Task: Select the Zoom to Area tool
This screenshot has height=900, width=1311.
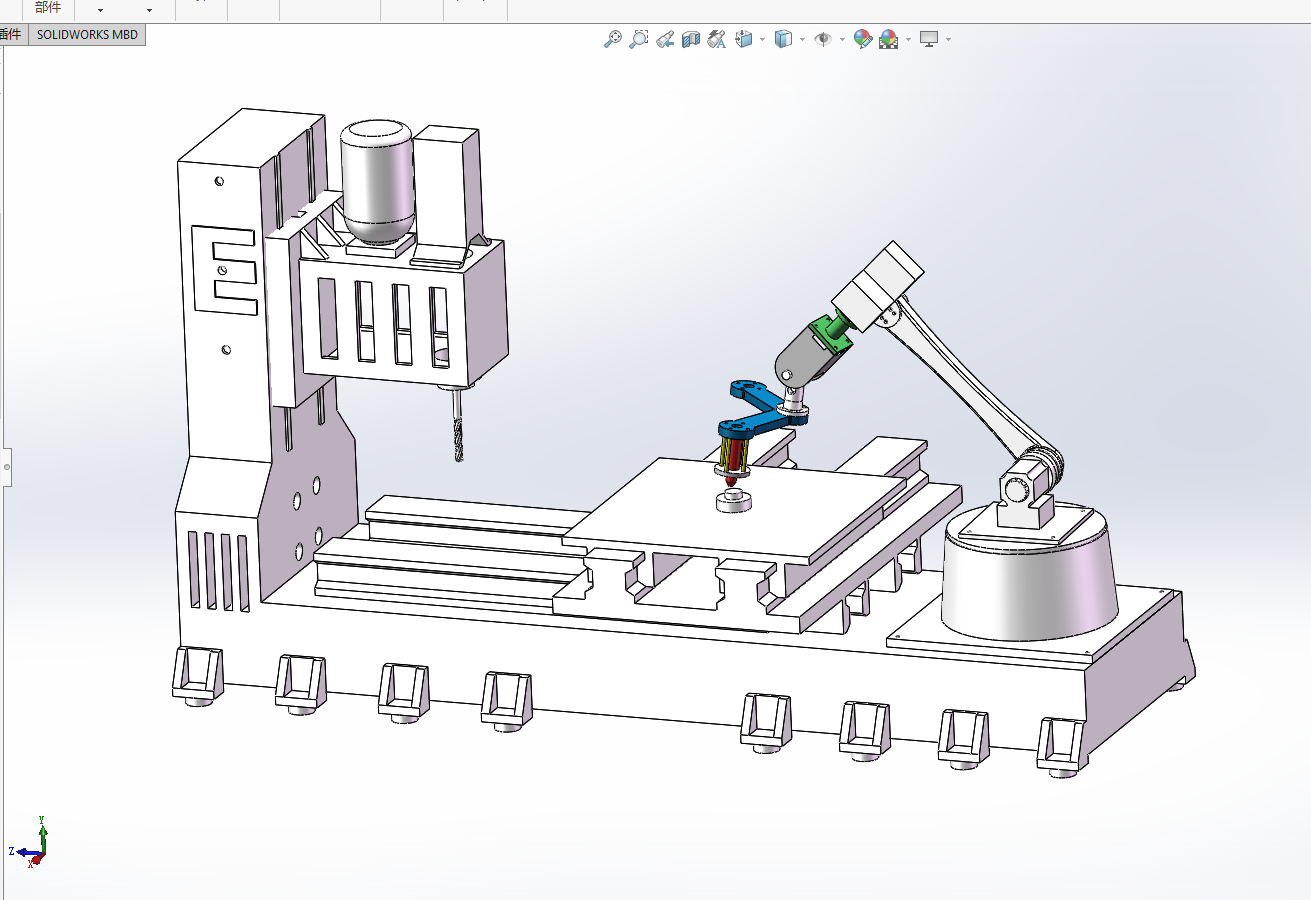Action: pos(639,39)
